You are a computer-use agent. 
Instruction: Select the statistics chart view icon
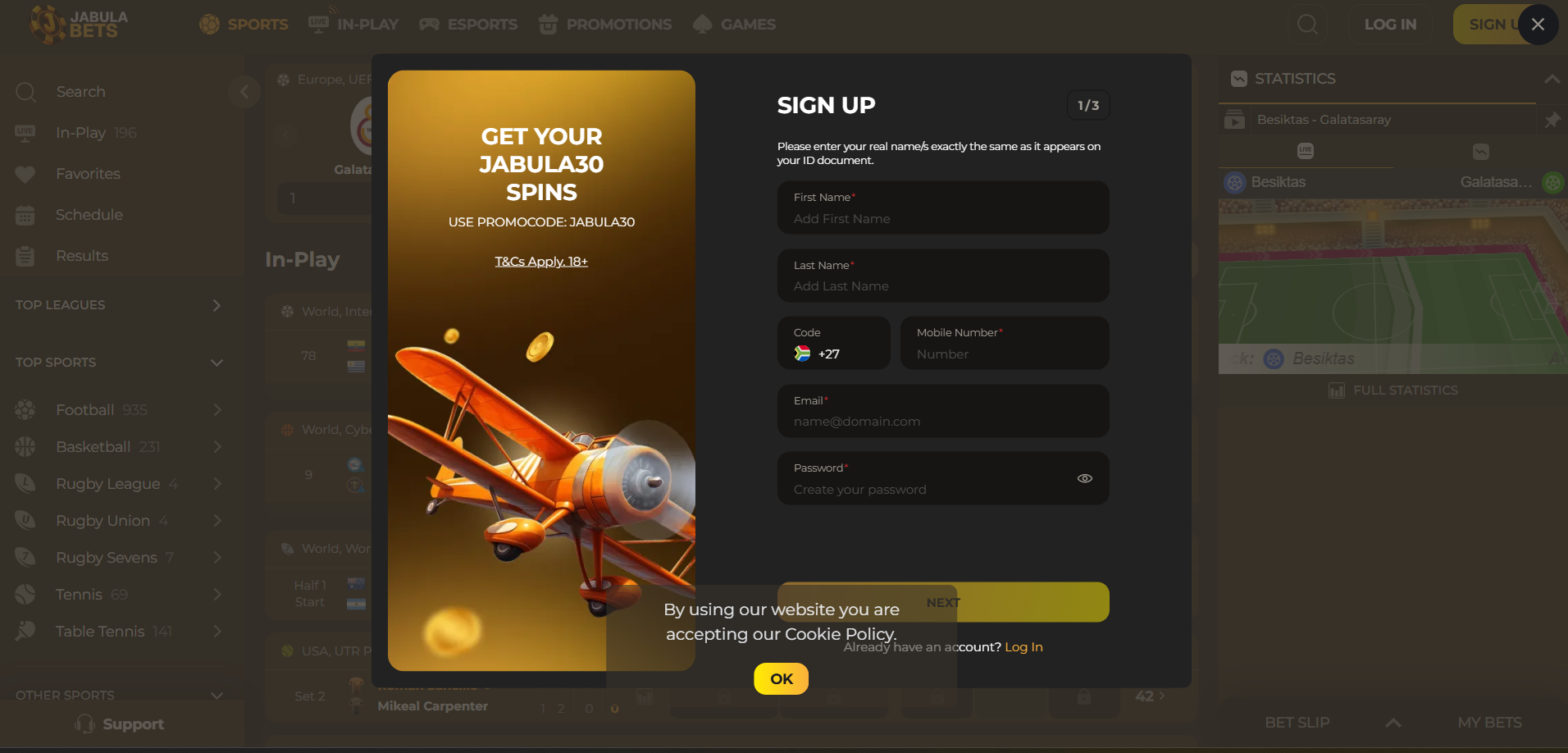tap(1480, 152)
